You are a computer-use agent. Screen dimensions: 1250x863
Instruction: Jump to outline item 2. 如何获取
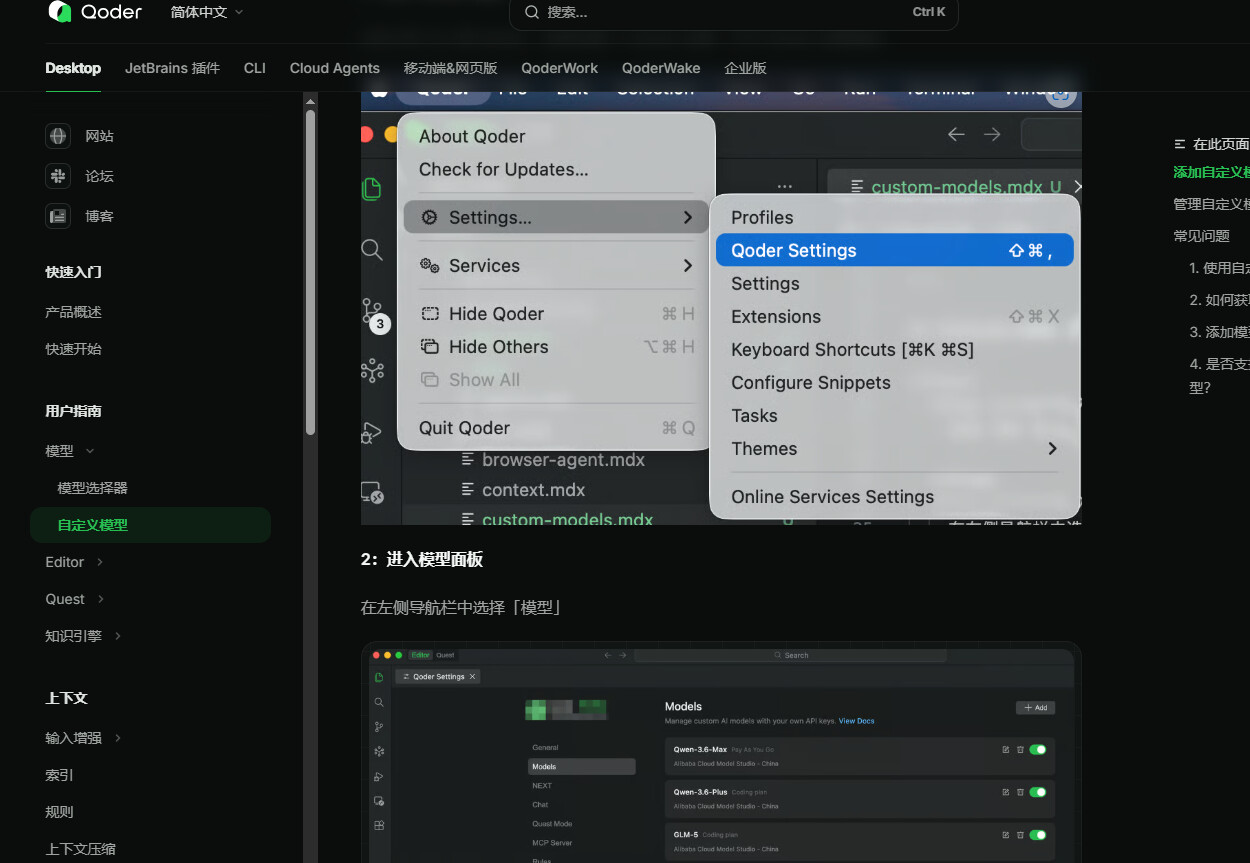[1219, 300]
